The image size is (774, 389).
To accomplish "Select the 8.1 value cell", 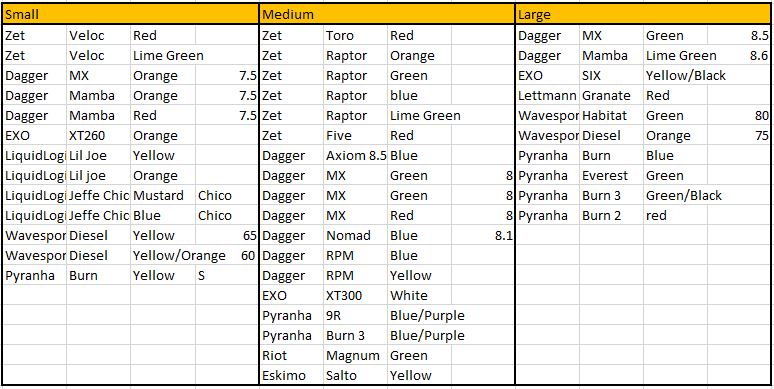I will coord(483,235).
